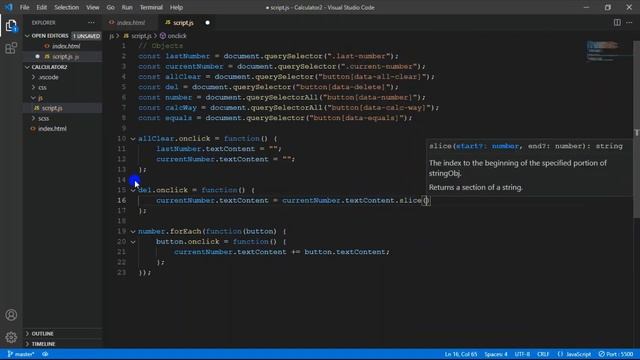Click the UTF-8 encoding indicator
The height and width of the screenshot is (360, 640).
click(522, 354)
